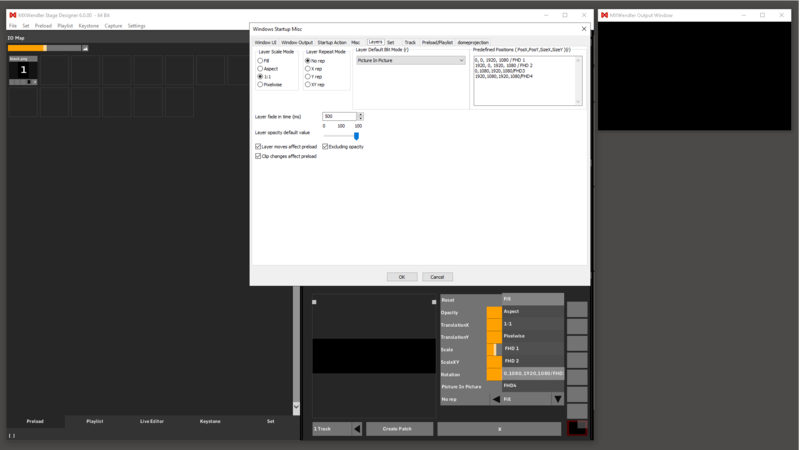Open Layer Default Blit Mode dropdown
The image size is (800, 450).
coord(411,61)
